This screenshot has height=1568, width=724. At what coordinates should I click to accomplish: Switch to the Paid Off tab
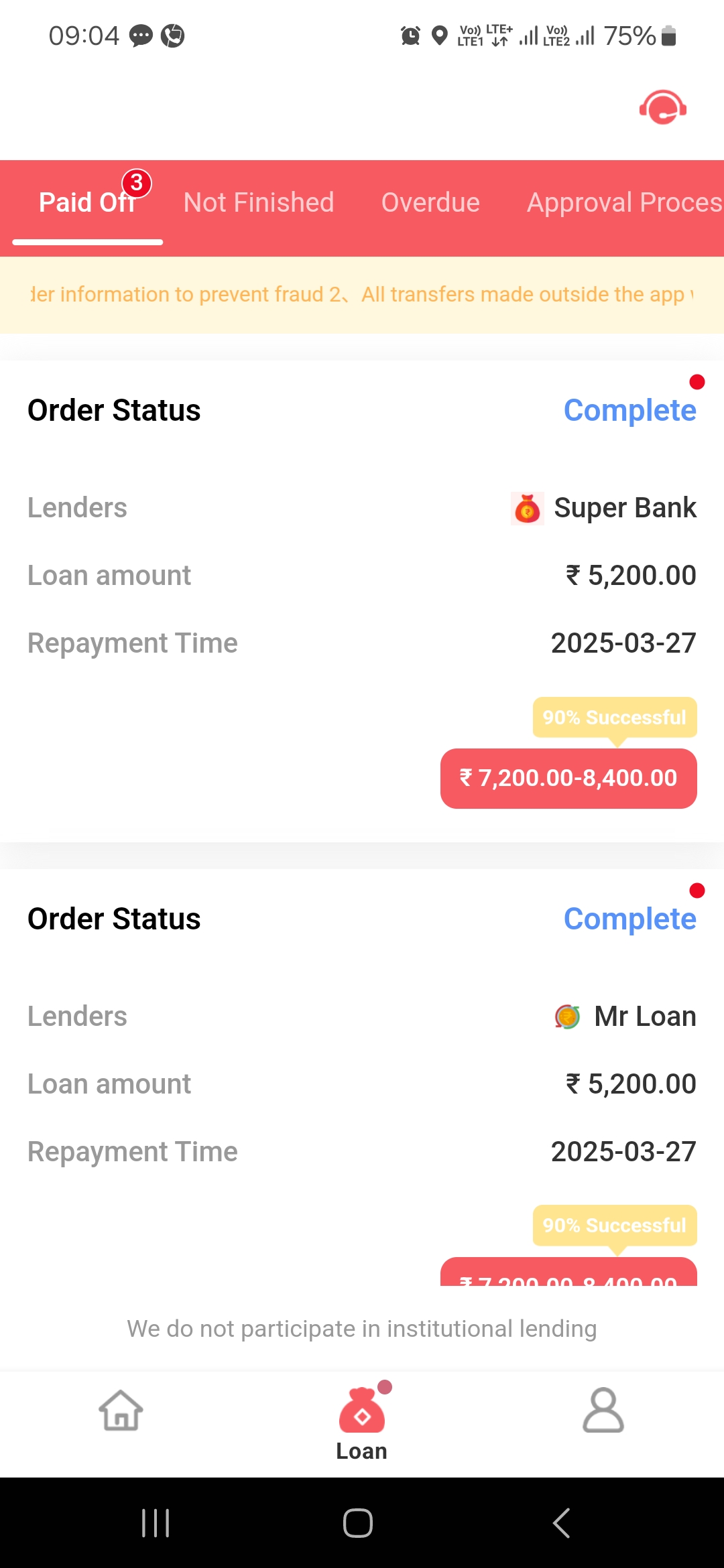tap(87, 203)
